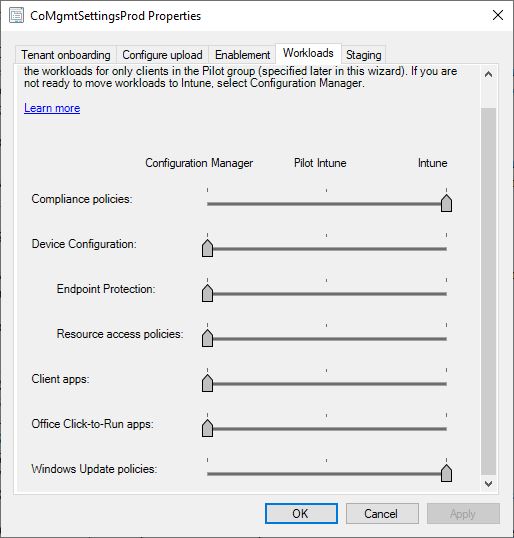Click the Compliance policies slider thumb

point(446,203)
